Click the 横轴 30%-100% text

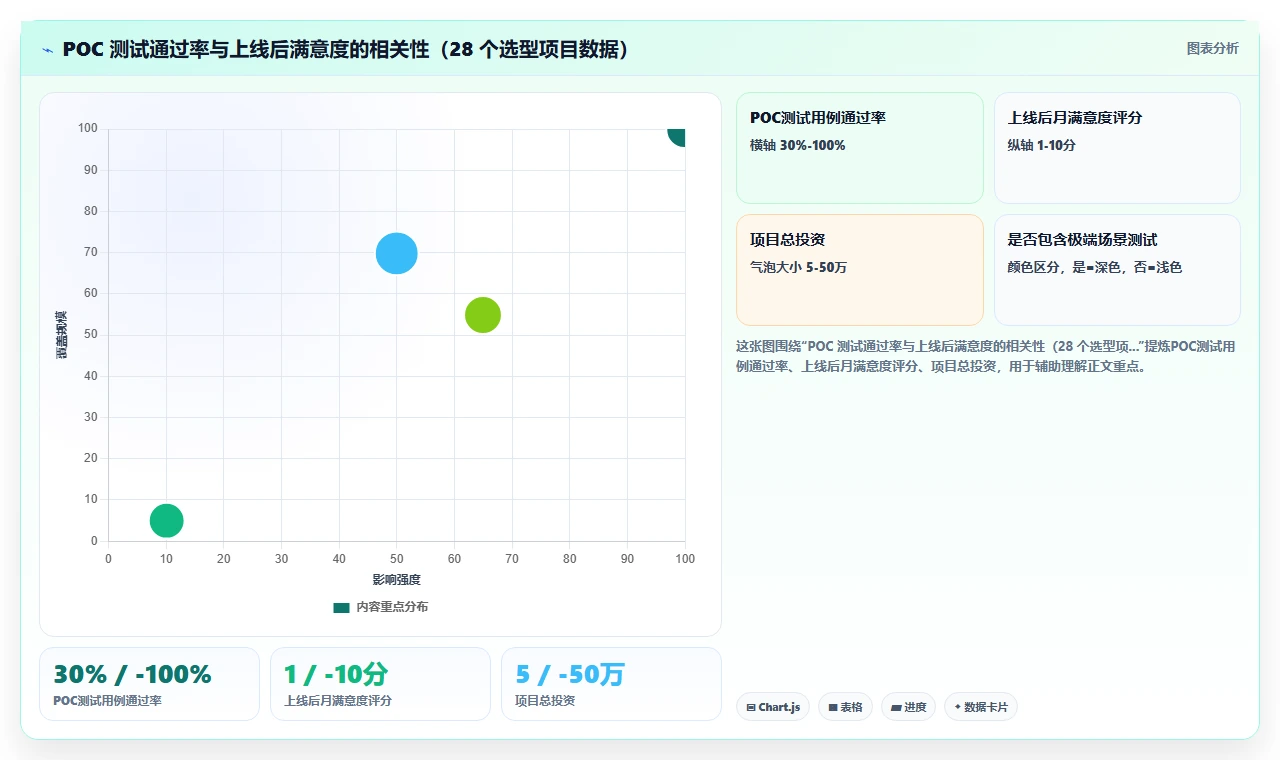[797, 145]
